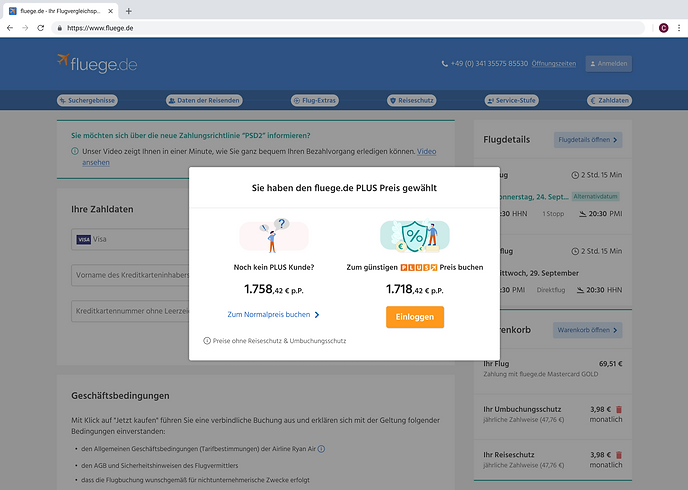Click the 69,51 € flight price
The width and height of the screenshot is (688, 490).
[x=610, y=364]
